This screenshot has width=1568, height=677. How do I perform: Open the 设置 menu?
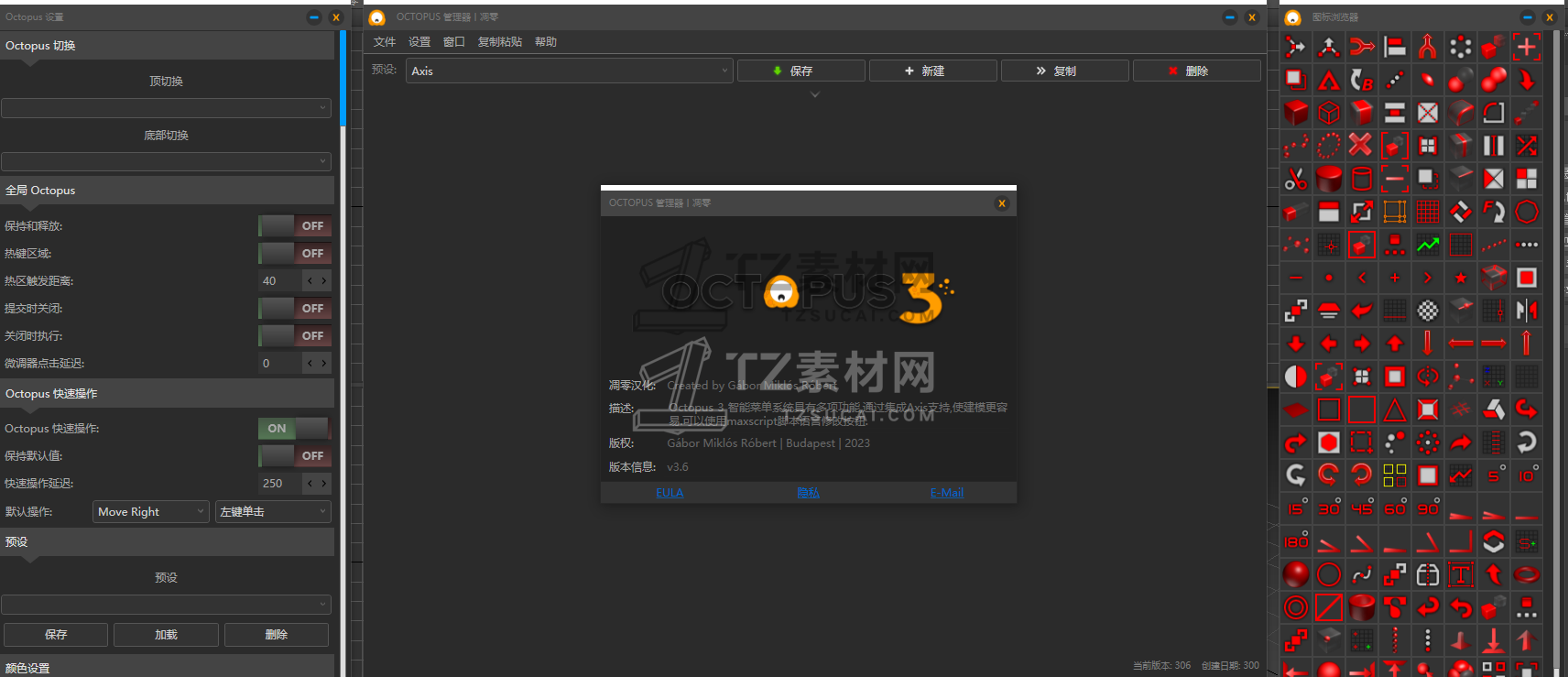pyautogui.click(x=419, y=42)
